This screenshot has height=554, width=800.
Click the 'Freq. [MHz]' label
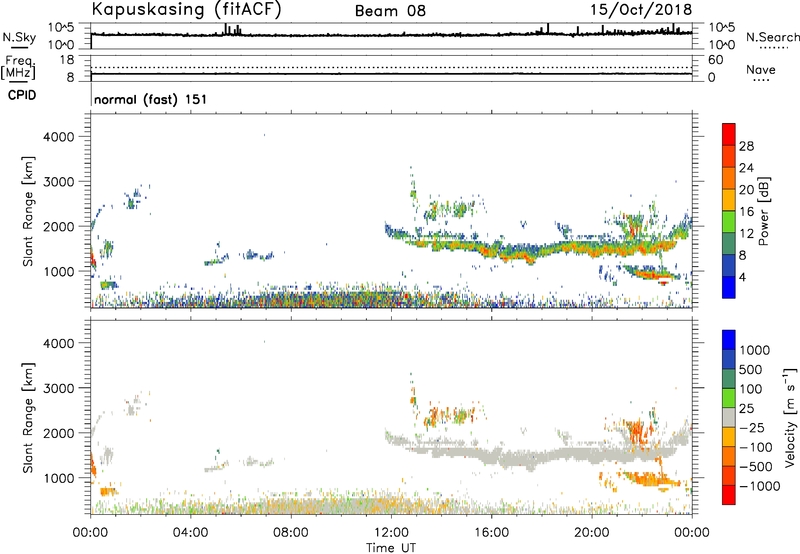(x=19, y=67)
